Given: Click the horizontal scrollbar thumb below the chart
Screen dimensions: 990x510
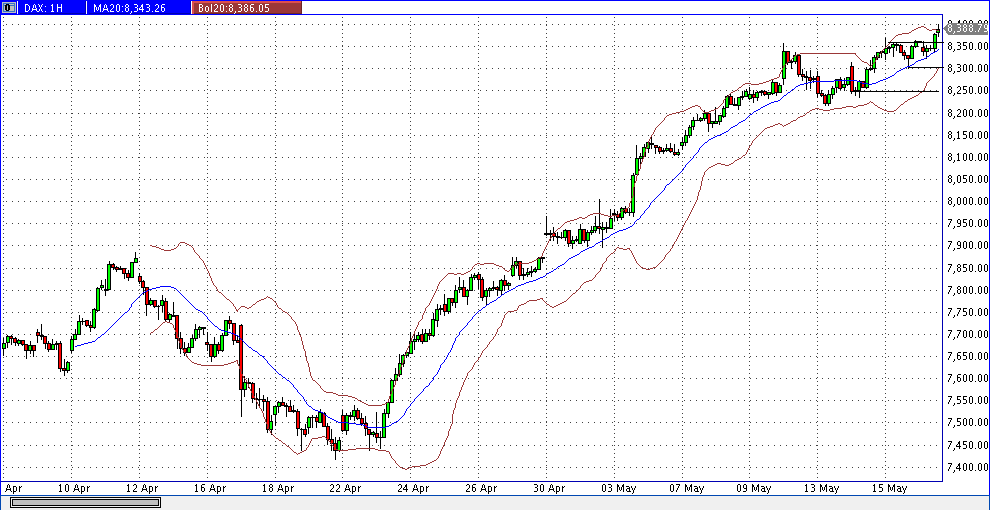Looking at the screenshot, I should point(85,502).
